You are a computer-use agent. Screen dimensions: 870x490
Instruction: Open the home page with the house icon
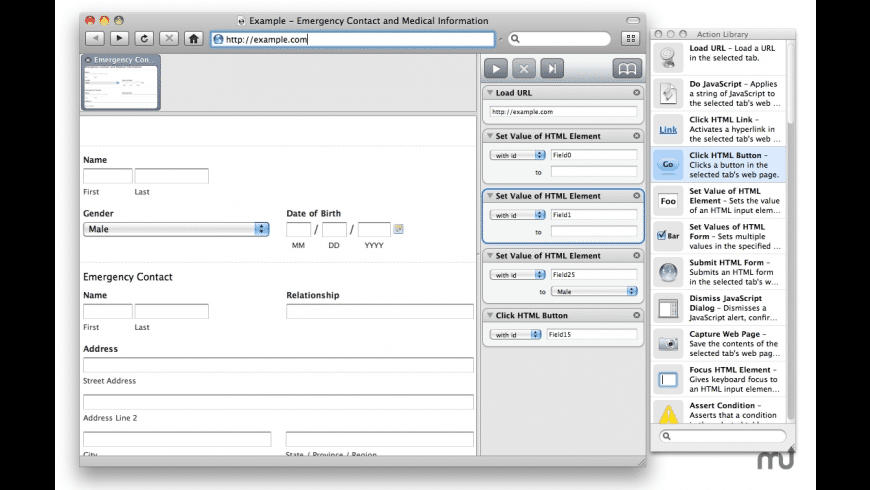pyautogui.click(x=194, y=38)
